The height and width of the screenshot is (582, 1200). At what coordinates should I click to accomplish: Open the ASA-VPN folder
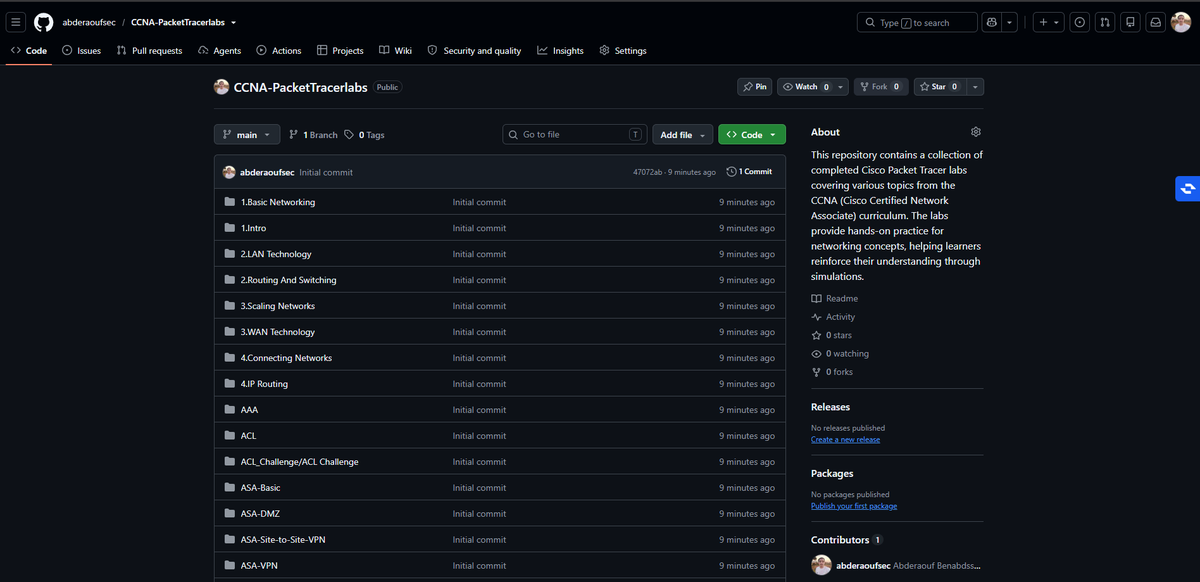pyautogui.click(x=258, y=566)
